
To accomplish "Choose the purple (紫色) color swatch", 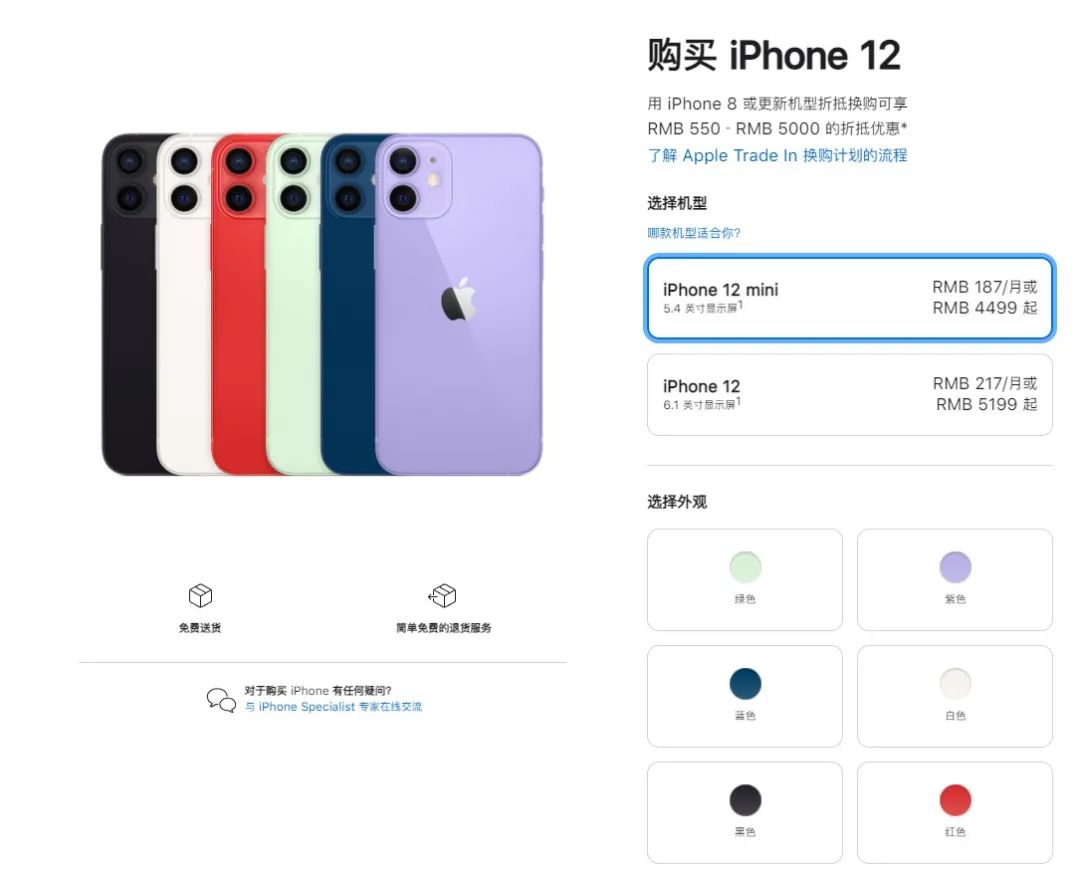I will pos(955,579).
